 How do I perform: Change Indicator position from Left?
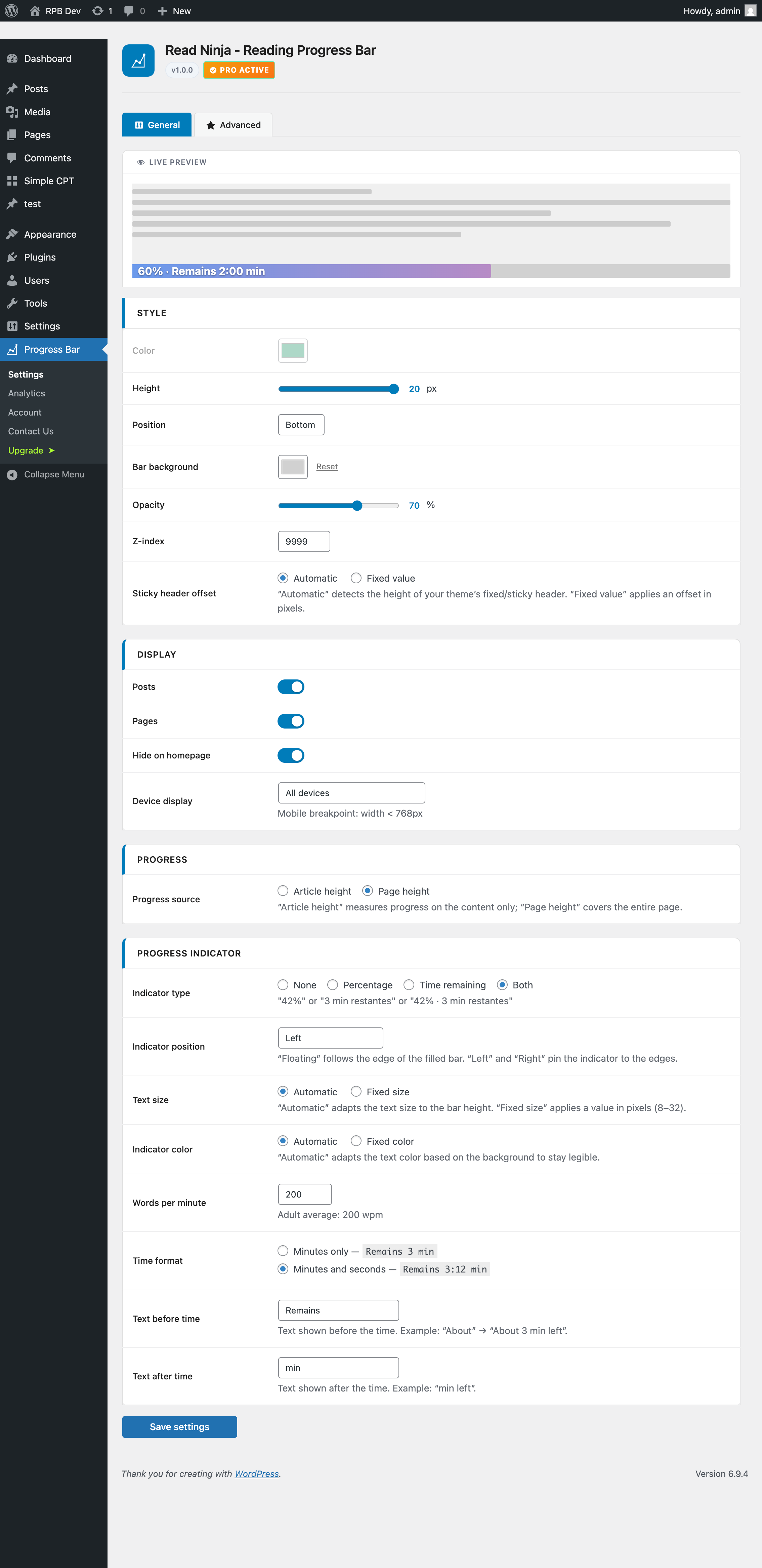click(x=330, y=1037)
